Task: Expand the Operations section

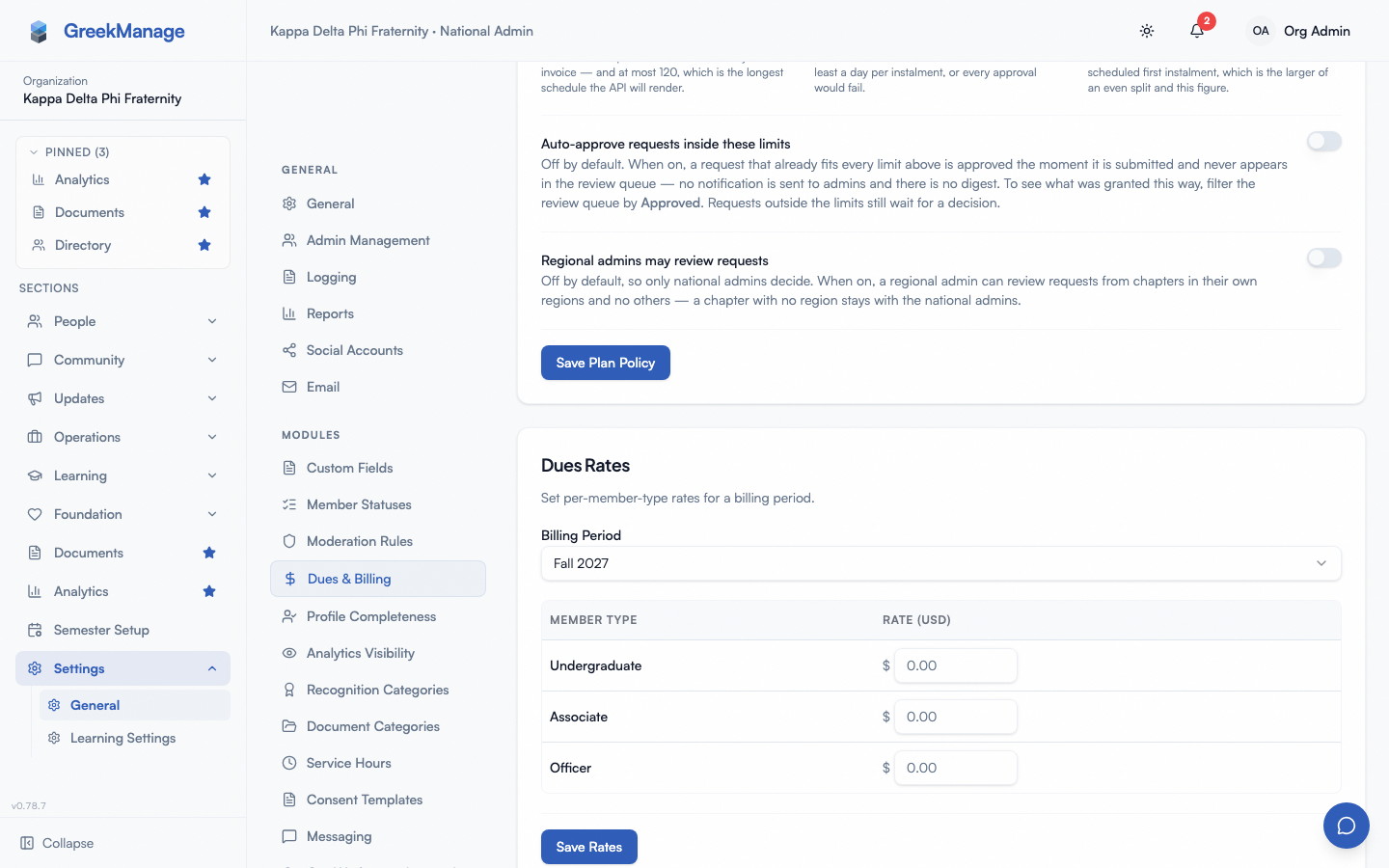Action: coord(123,437)
